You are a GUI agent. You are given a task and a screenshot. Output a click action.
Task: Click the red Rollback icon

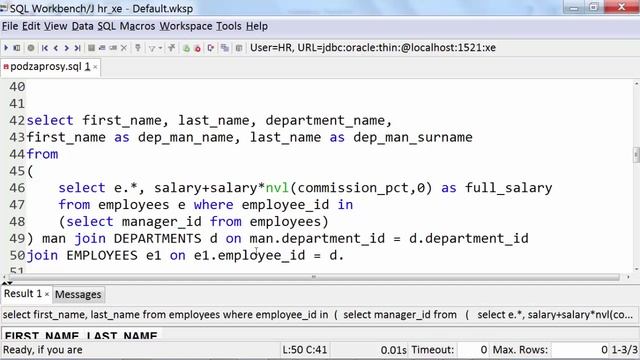pyautogui.click(x=198, y=48)
